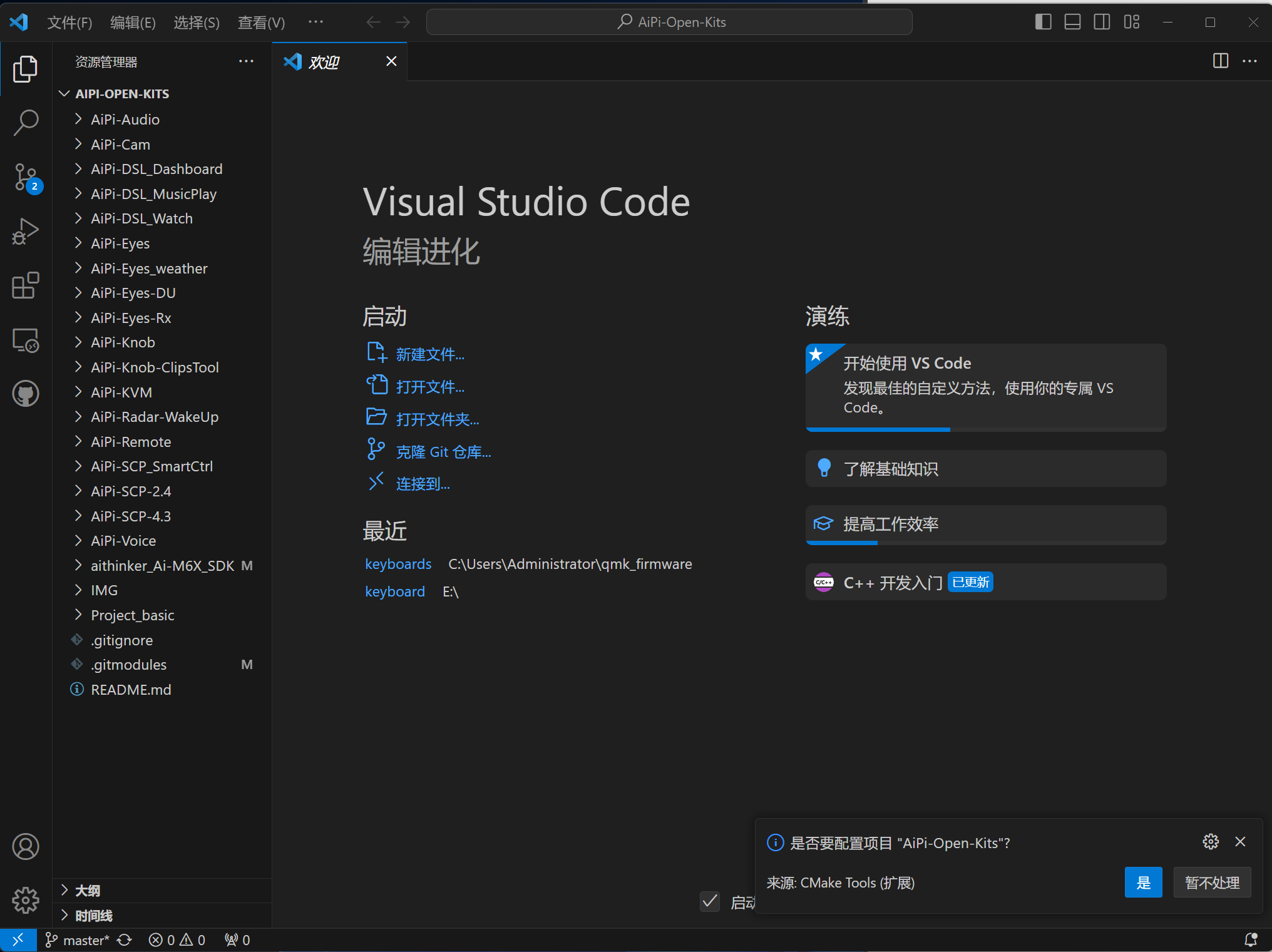
Task: Go back navigation arrow
Action: (374, 22)
